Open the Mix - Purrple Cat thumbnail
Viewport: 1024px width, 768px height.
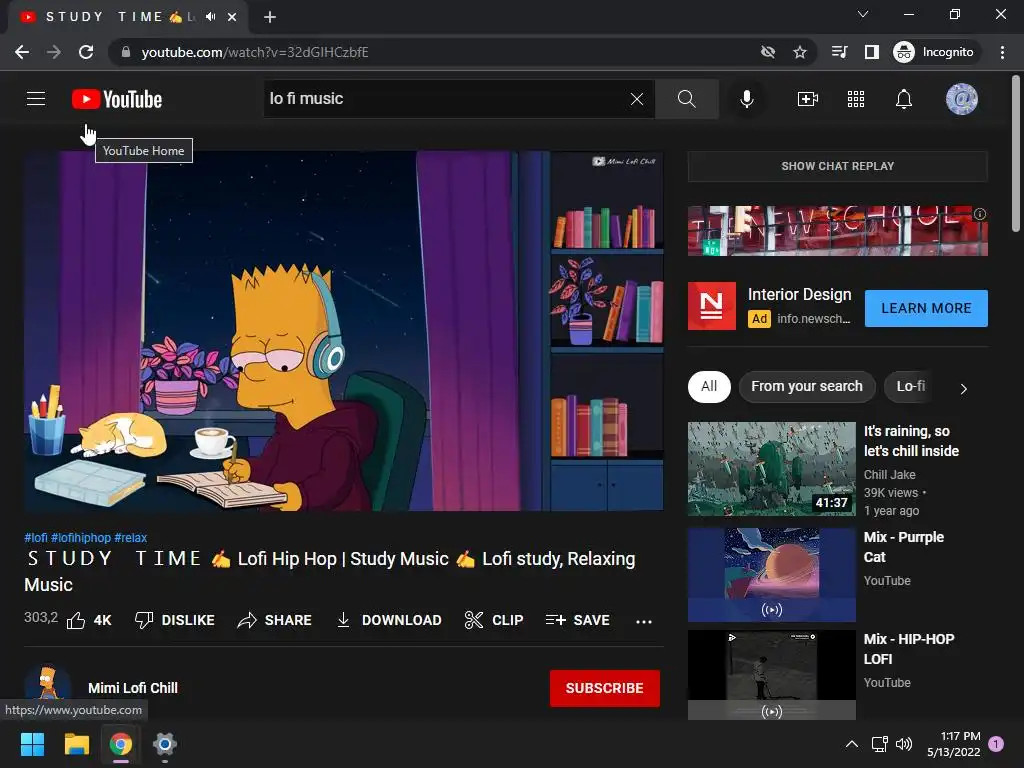[x=771, y=575]
